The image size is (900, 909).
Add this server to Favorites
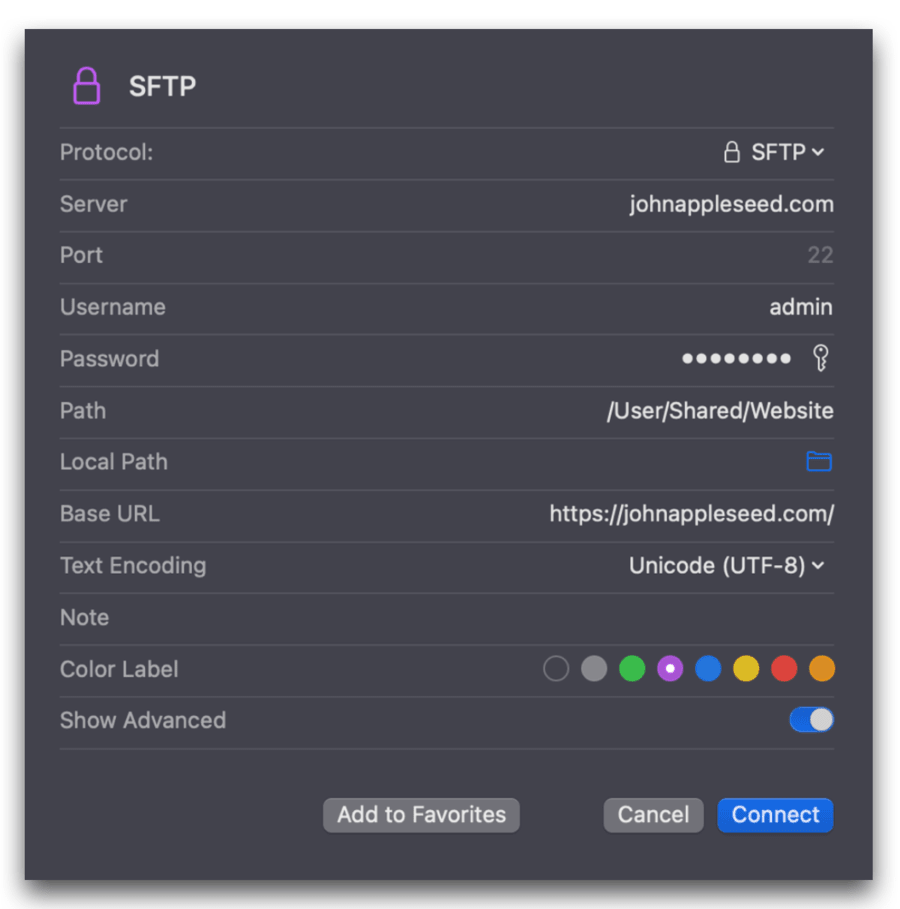pos(421,815)
